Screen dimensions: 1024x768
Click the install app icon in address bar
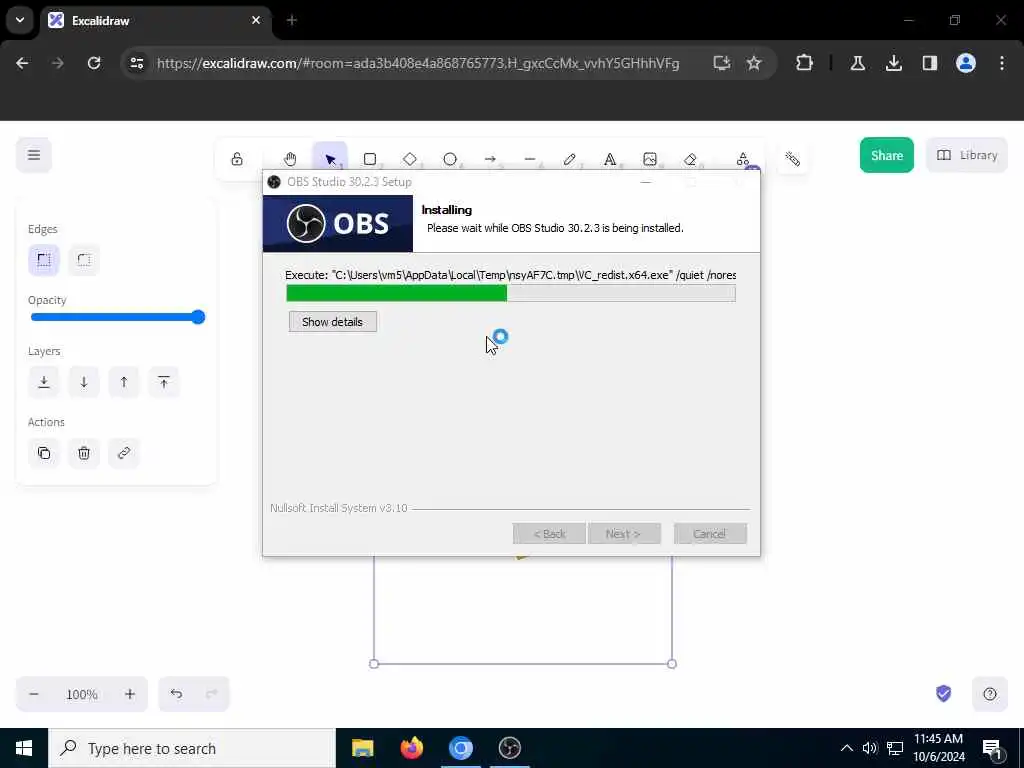[722, 63]
